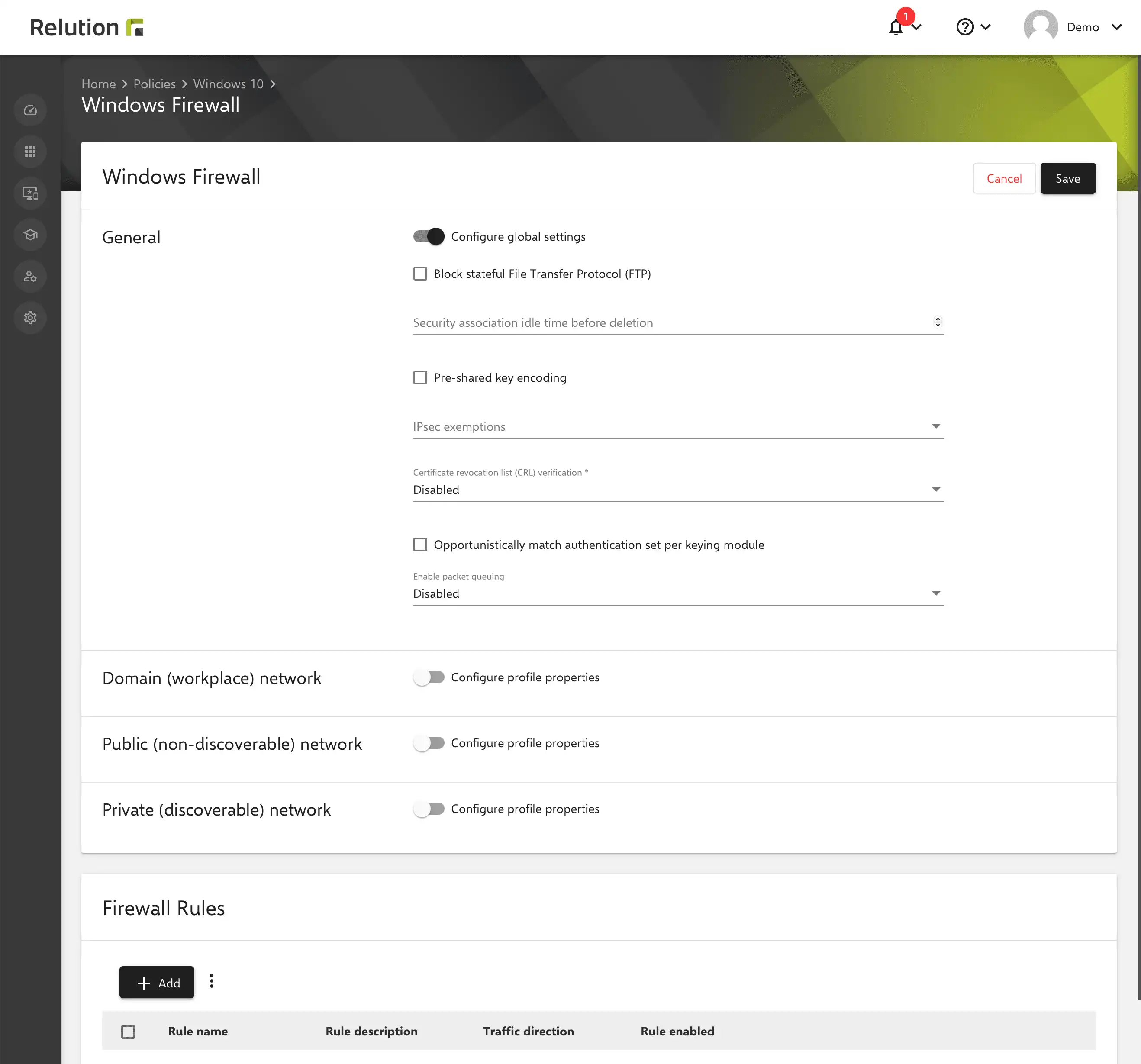The height and width of the screenshot is (1064, 1141).
Task: Sort by Rule enabled column
Action: [x=677, y=1031]
